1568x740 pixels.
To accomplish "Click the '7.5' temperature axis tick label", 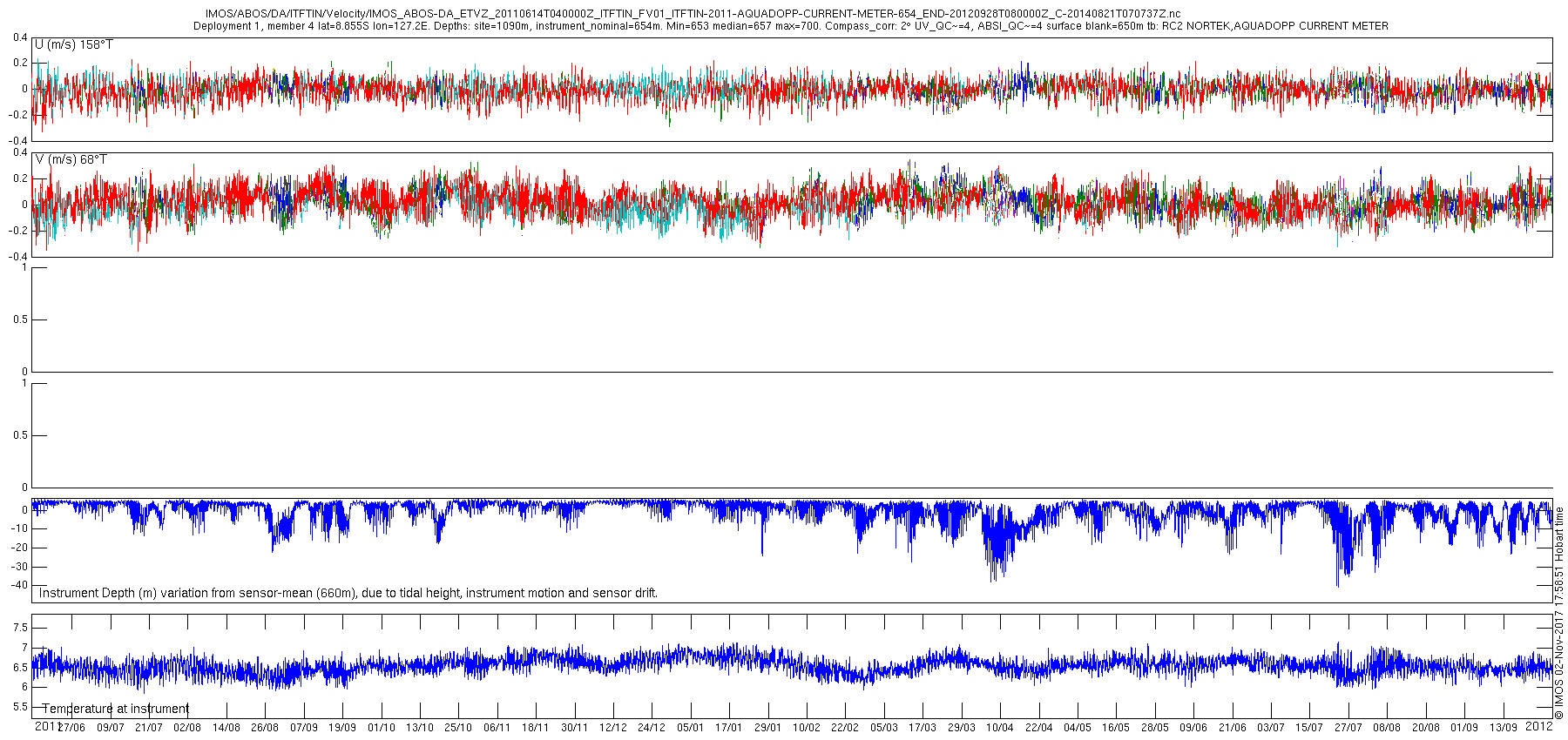I will click(x=20, y=628).
